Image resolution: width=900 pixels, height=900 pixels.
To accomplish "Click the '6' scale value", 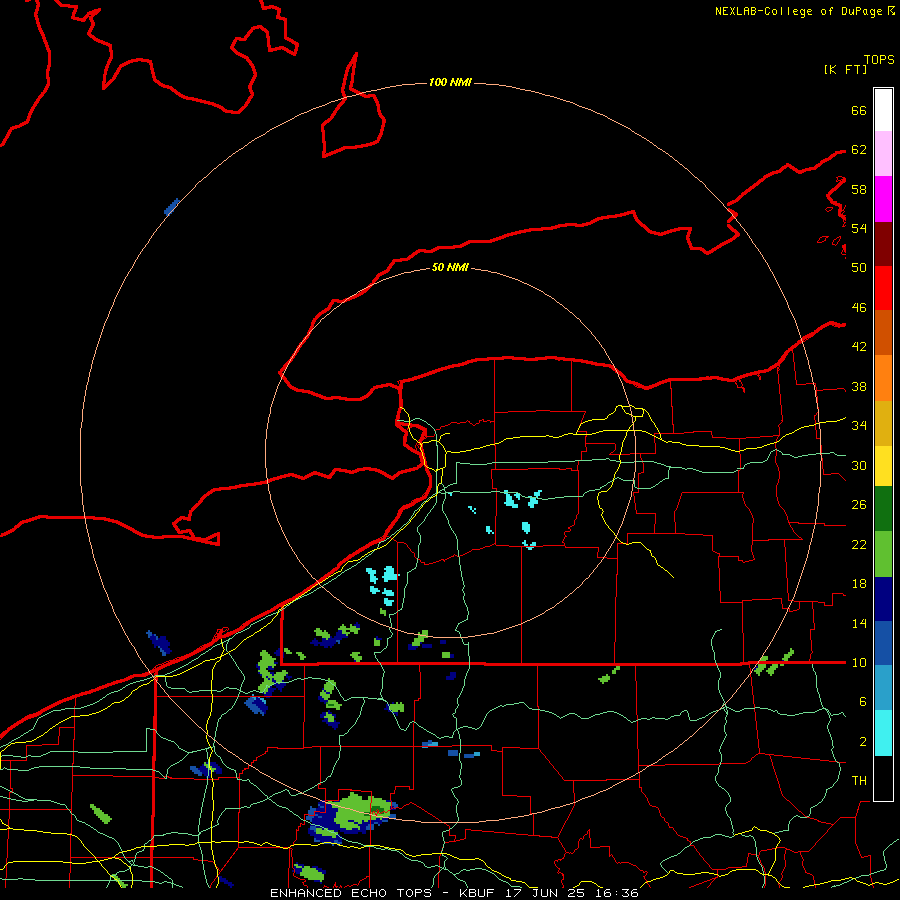I will [x=862, y=701].
